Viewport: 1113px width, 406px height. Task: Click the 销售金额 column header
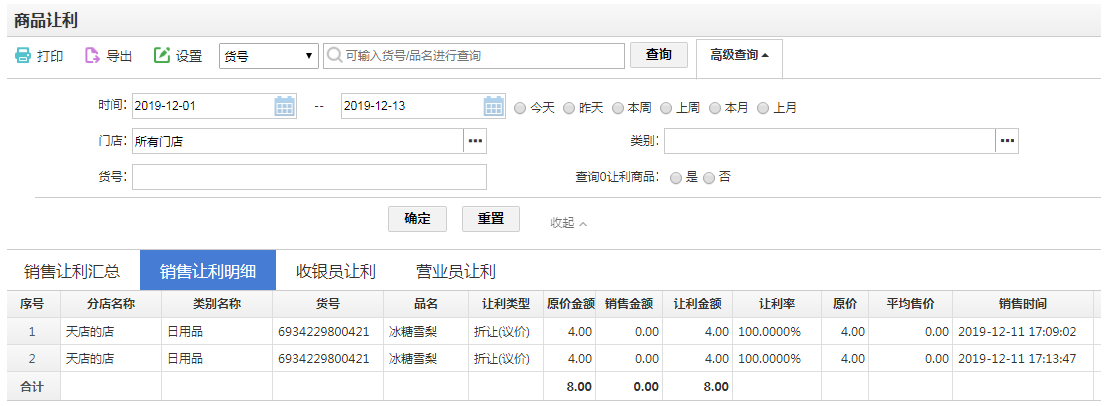pyautogui.click(x=630, y=304)
